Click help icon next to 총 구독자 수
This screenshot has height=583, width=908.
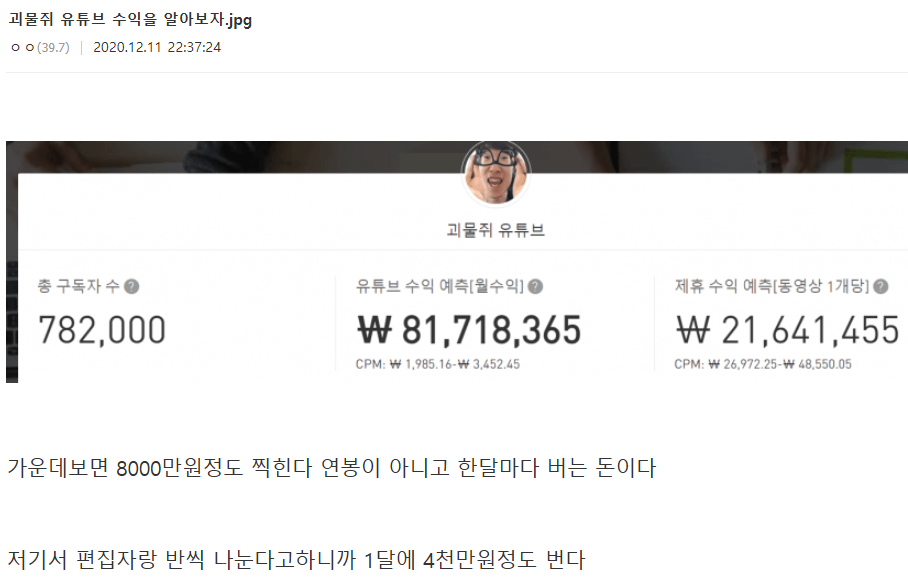(x=131, y=287)
